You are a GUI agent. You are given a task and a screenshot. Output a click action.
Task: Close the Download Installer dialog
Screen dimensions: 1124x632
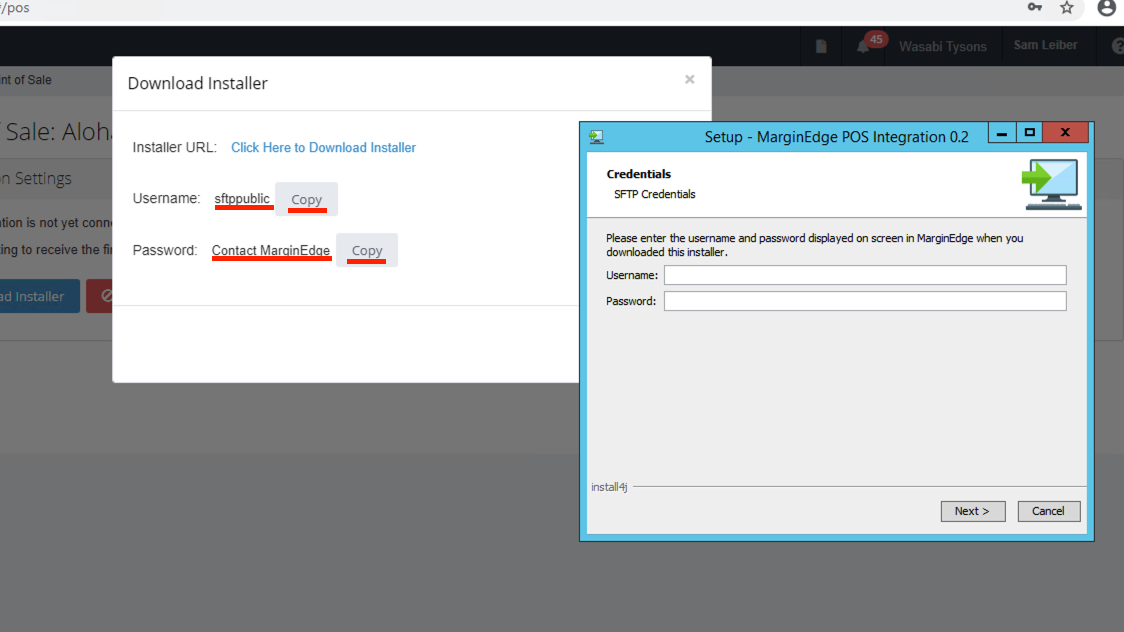[690, 80]
